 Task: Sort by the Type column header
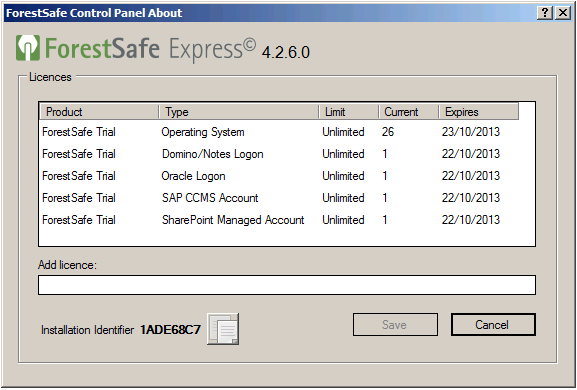click(239, 112)
